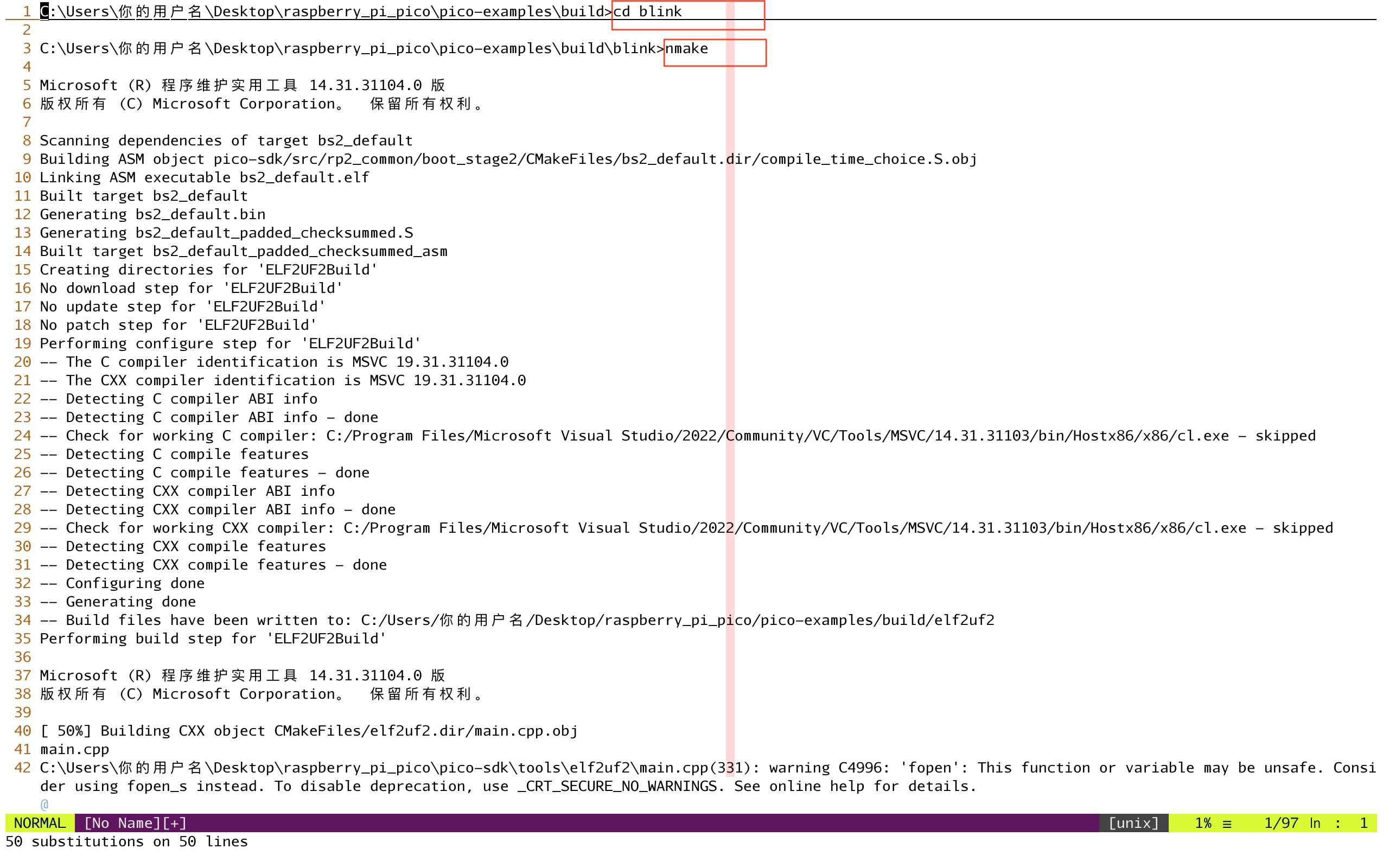
Task: Click the [unix] file format indicator
Action: (x=1133, y=822)
